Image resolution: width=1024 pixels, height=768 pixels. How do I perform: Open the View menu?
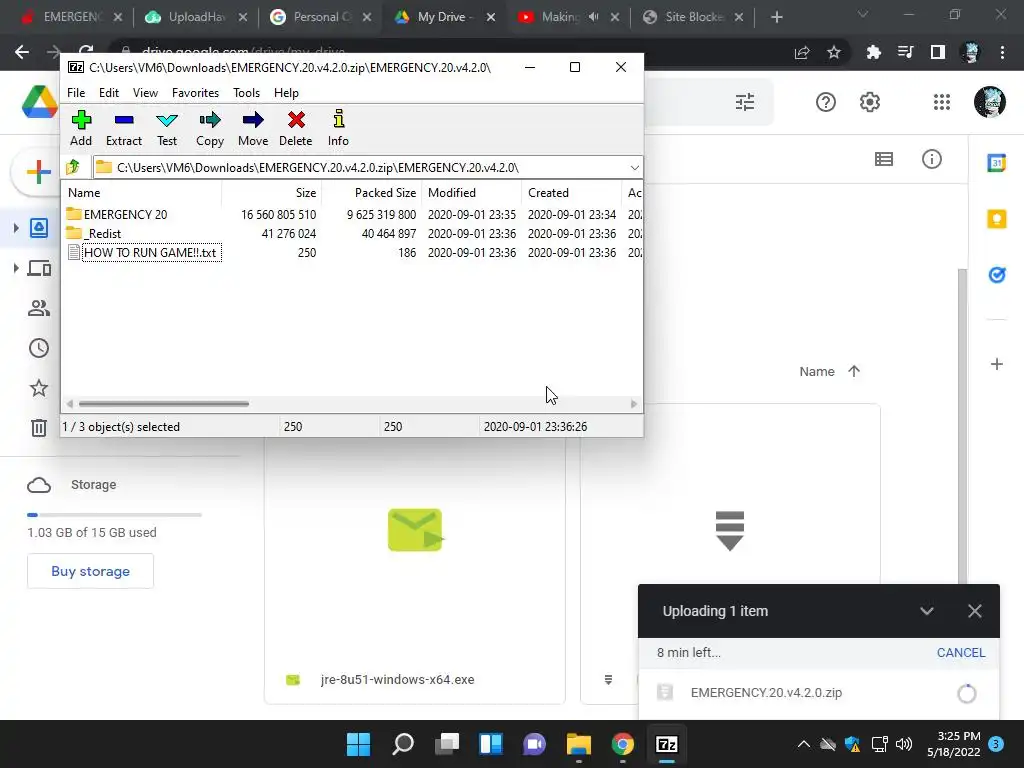pos(145,93)
